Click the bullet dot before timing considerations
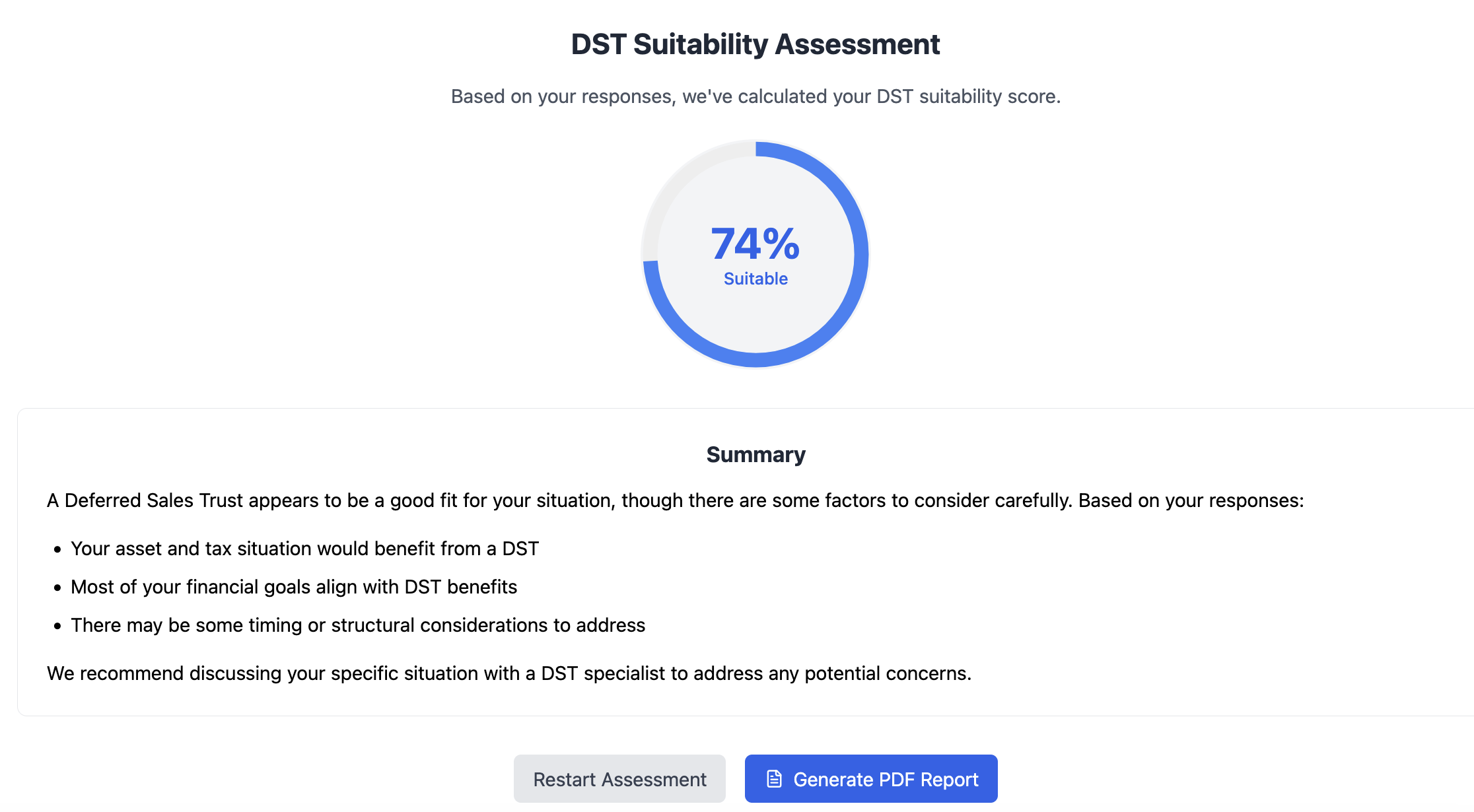This screenshot has height=812, width=1474. (x=57, y=626)
